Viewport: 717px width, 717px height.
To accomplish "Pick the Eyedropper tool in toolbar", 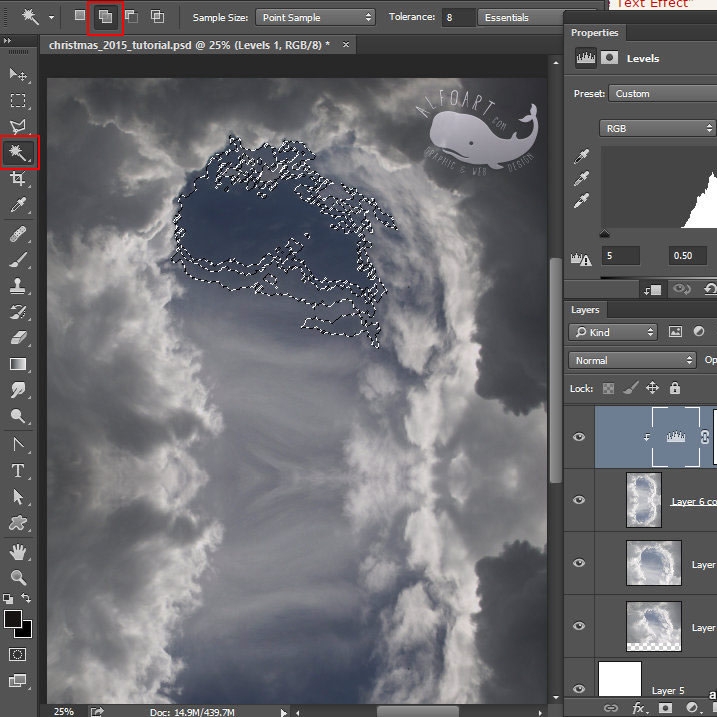I will point(18,205).
